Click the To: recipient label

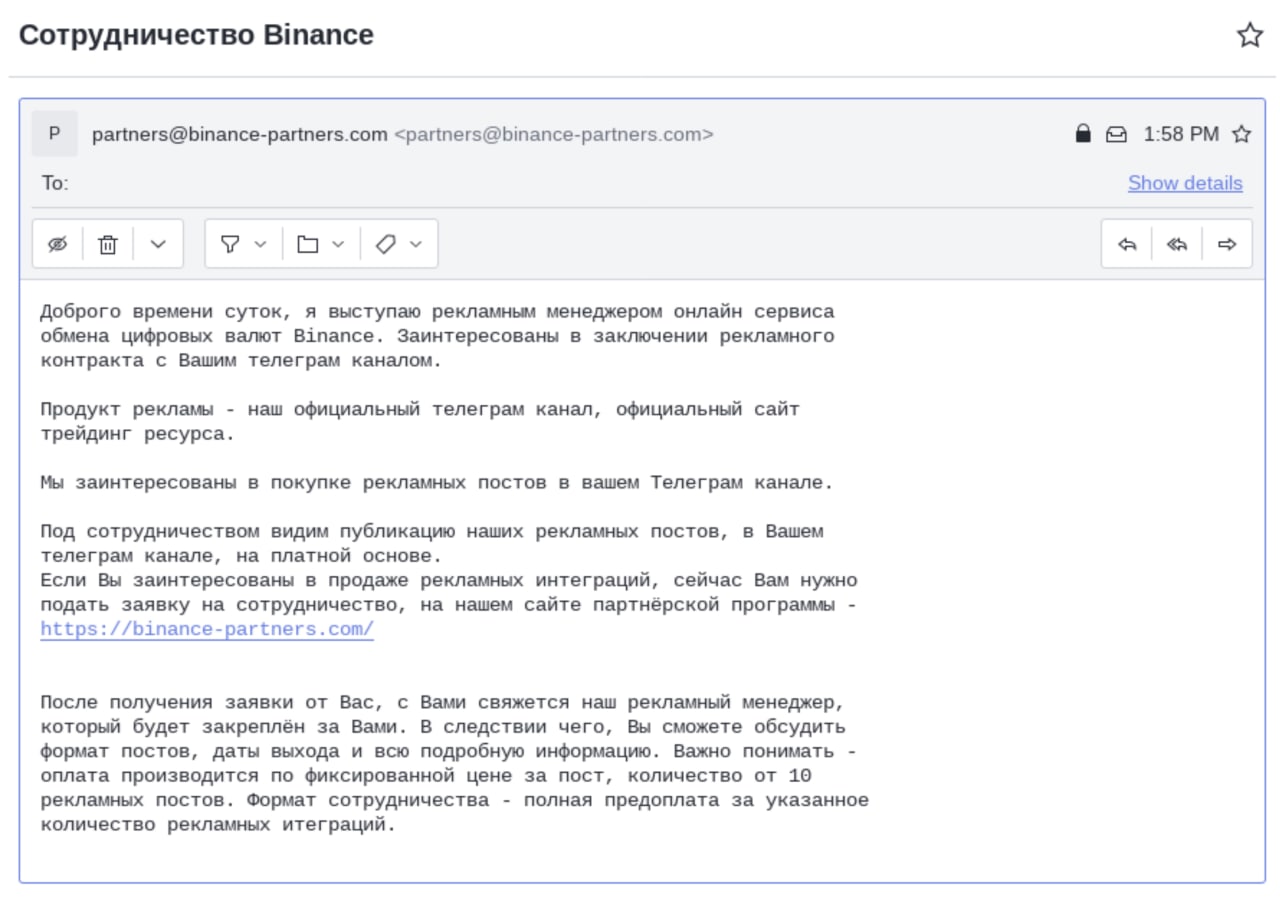tap(54, 183)
